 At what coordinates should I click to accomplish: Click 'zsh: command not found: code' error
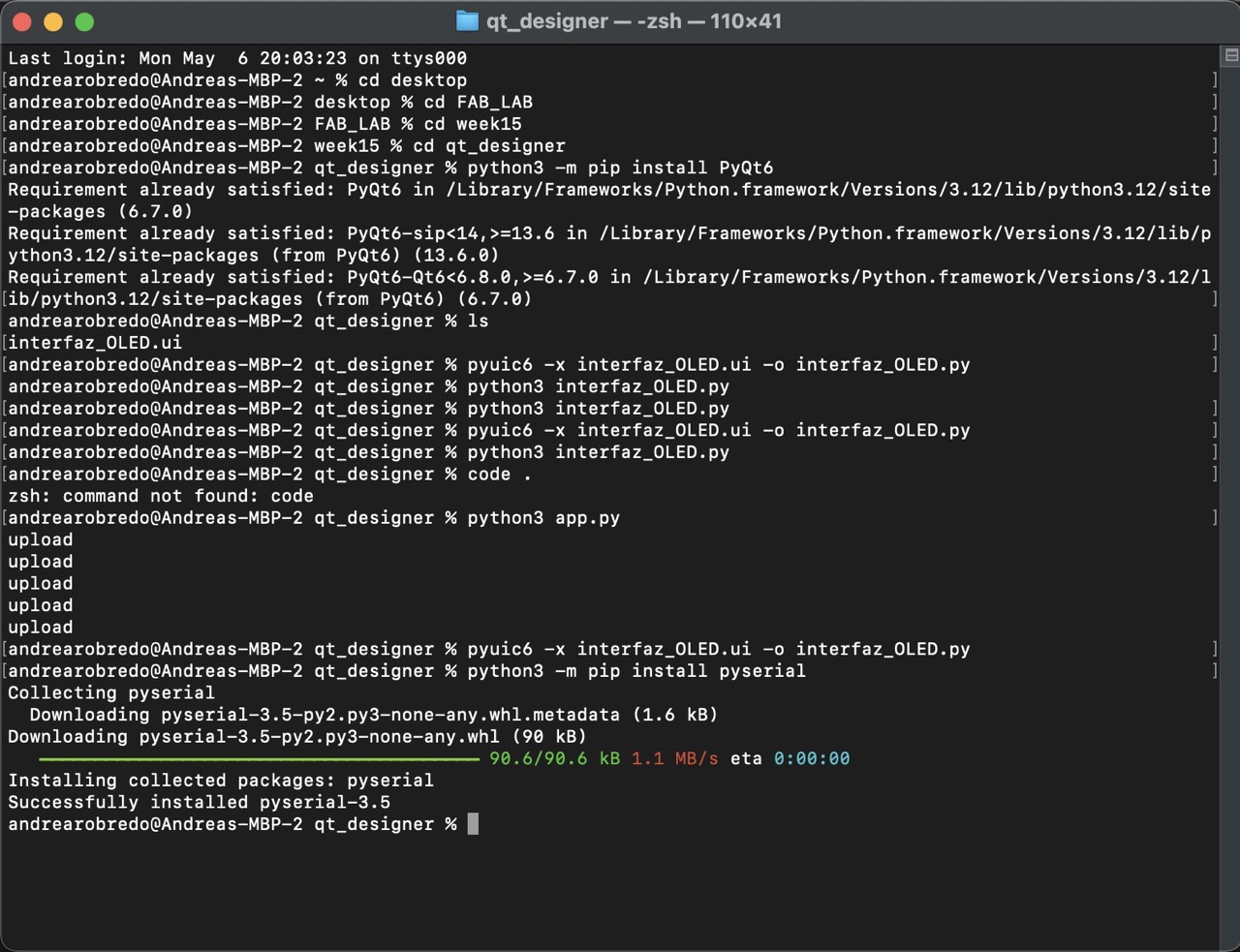click(161, 496)
